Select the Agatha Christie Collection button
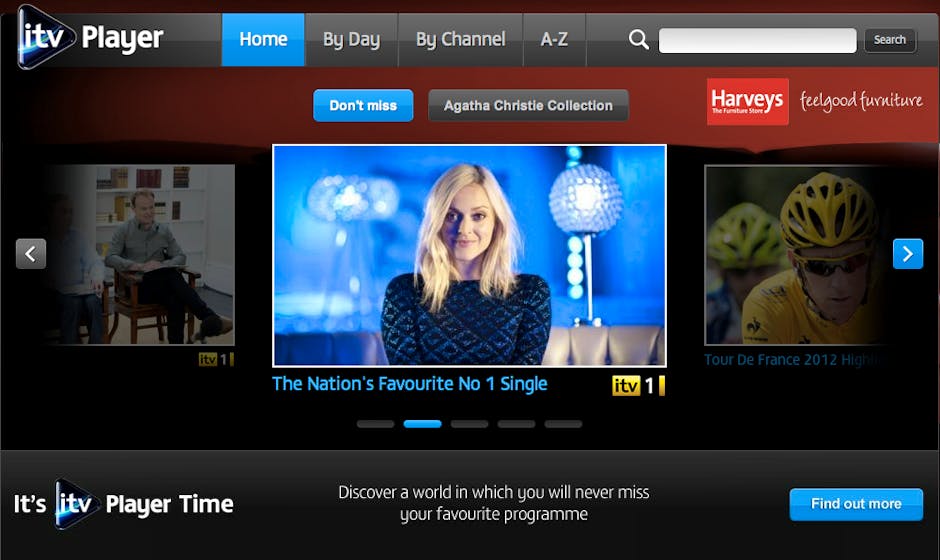940x560 pixels. [x=528, y=105]
